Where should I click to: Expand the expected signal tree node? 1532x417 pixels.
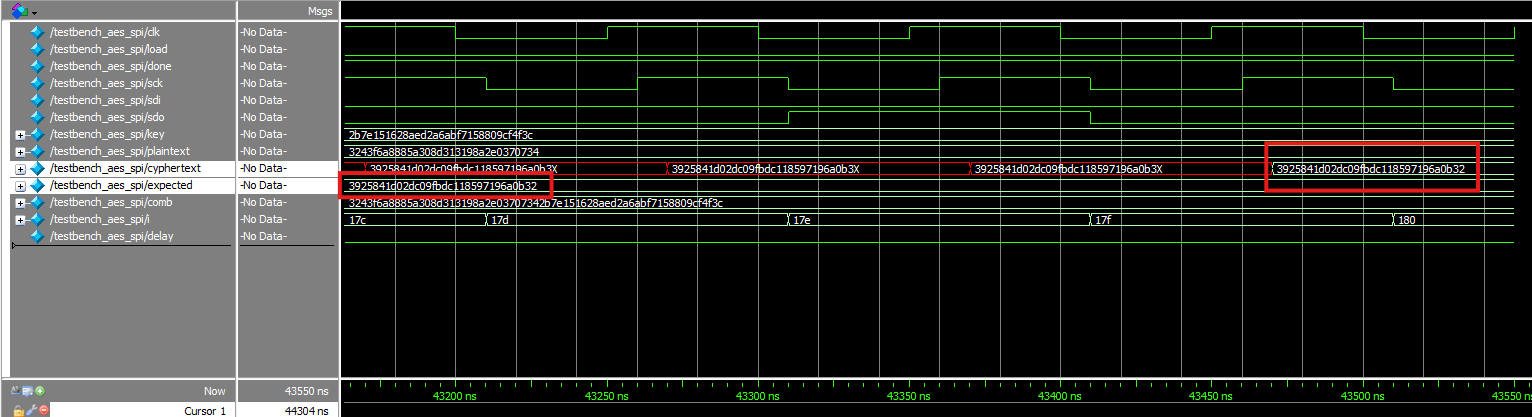click(20, 185)
